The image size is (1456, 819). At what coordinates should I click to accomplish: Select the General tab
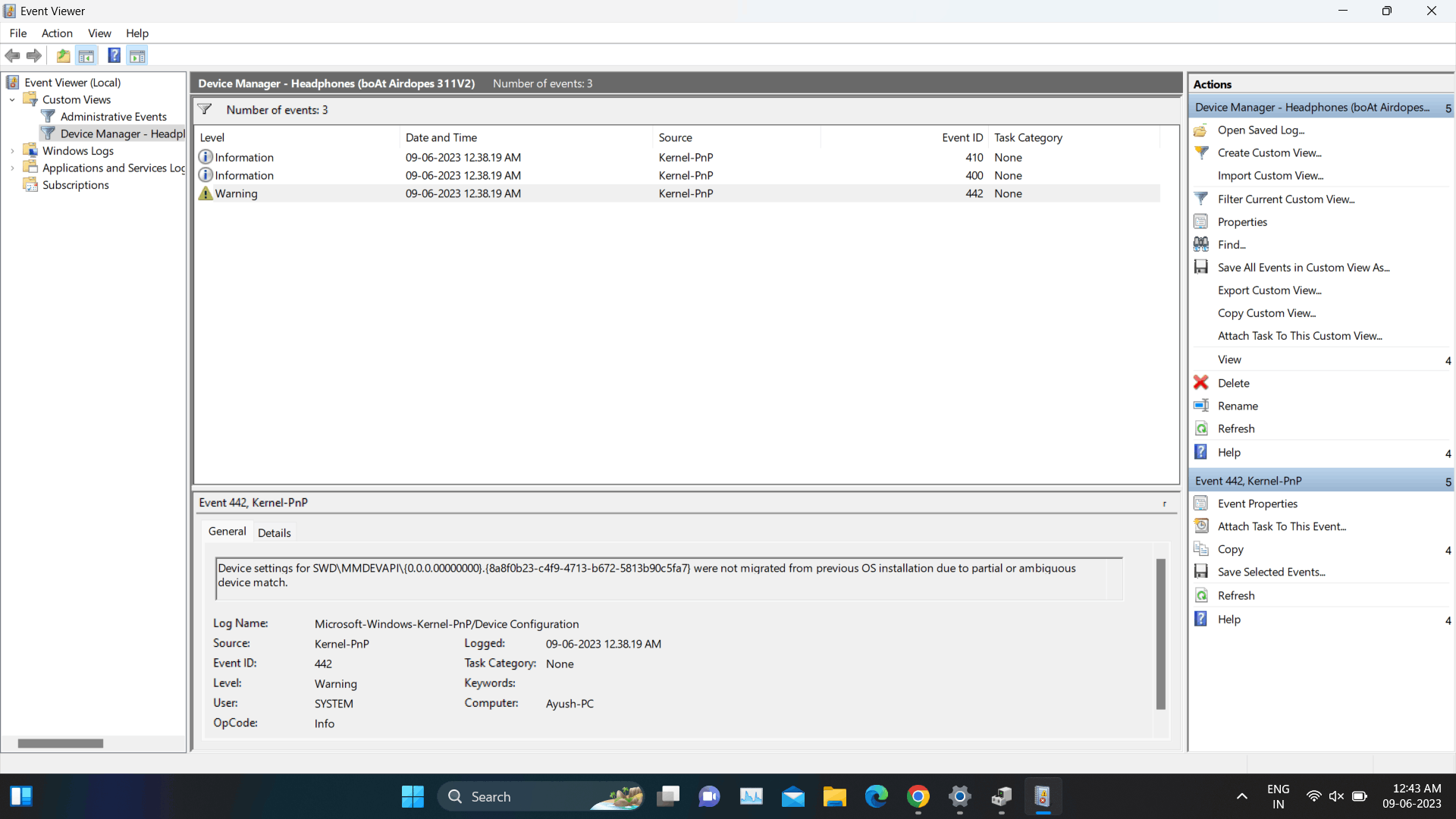pyautogui.click(x=227, y=532)
